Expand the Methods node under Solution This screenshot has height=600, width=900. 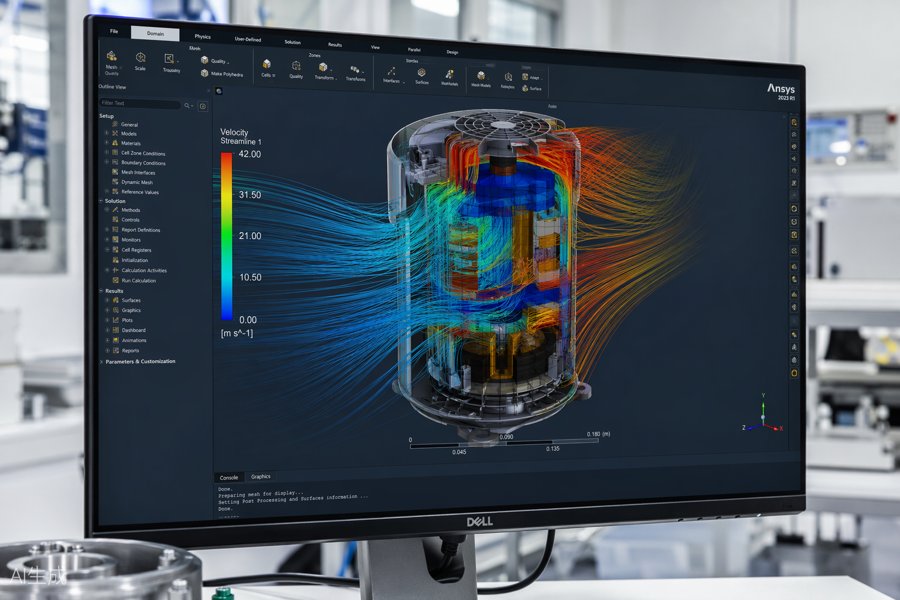point(107,210)
